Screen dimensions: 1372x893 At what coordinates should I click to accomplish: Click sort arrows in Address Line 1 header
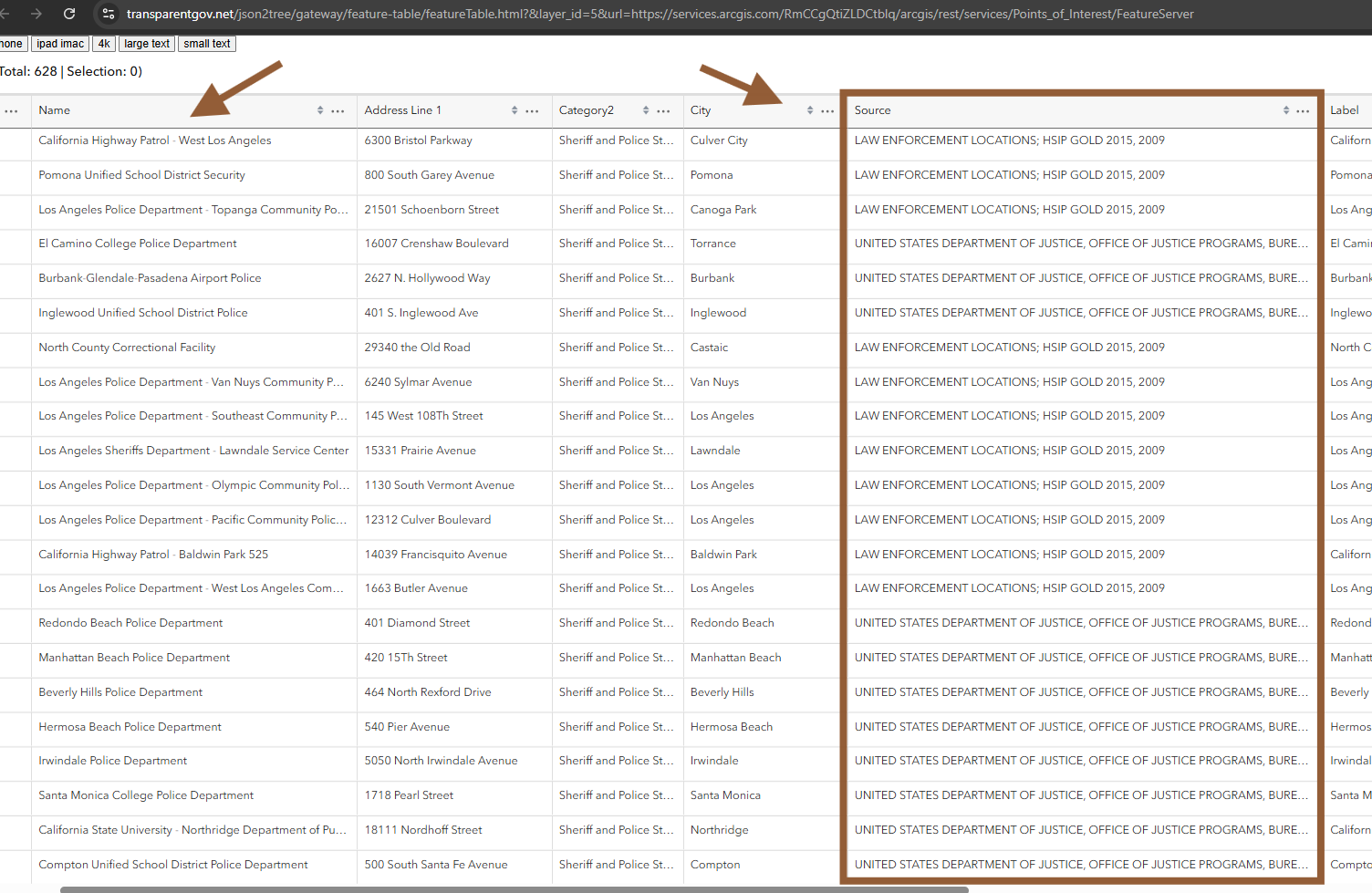click(x=514, y=110)
